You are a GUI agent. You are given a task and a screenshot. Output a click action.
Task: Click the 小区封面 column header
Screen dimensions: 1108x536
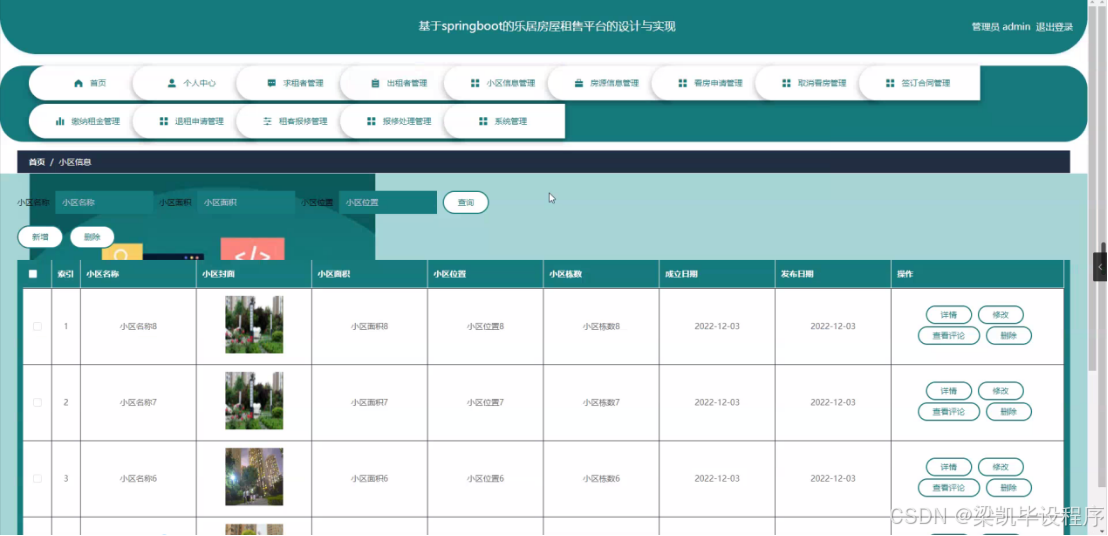click(254, 274)
